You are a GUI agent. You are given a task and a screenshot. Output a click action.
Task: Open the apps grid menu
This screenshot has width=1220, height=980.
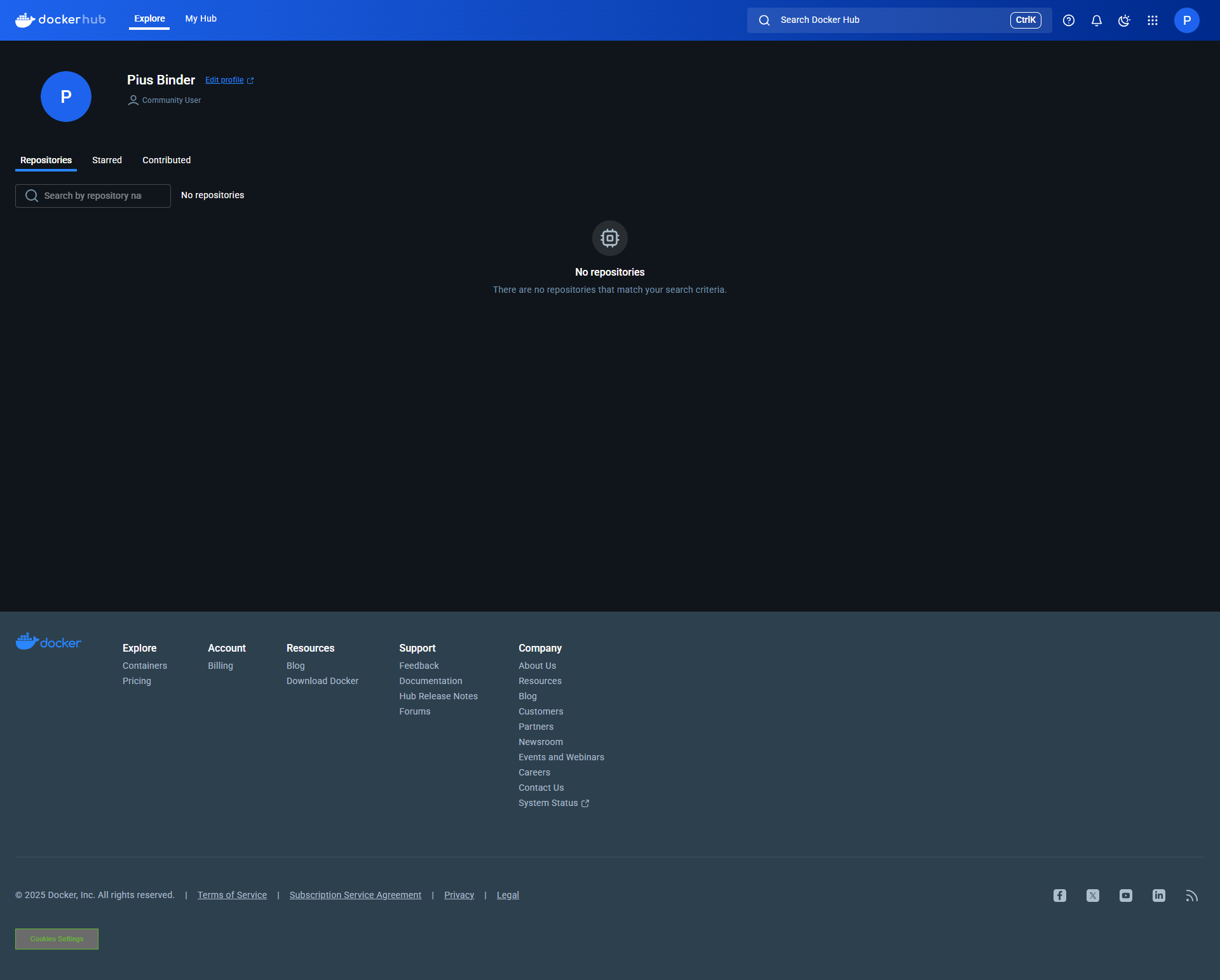[1153, 20]
